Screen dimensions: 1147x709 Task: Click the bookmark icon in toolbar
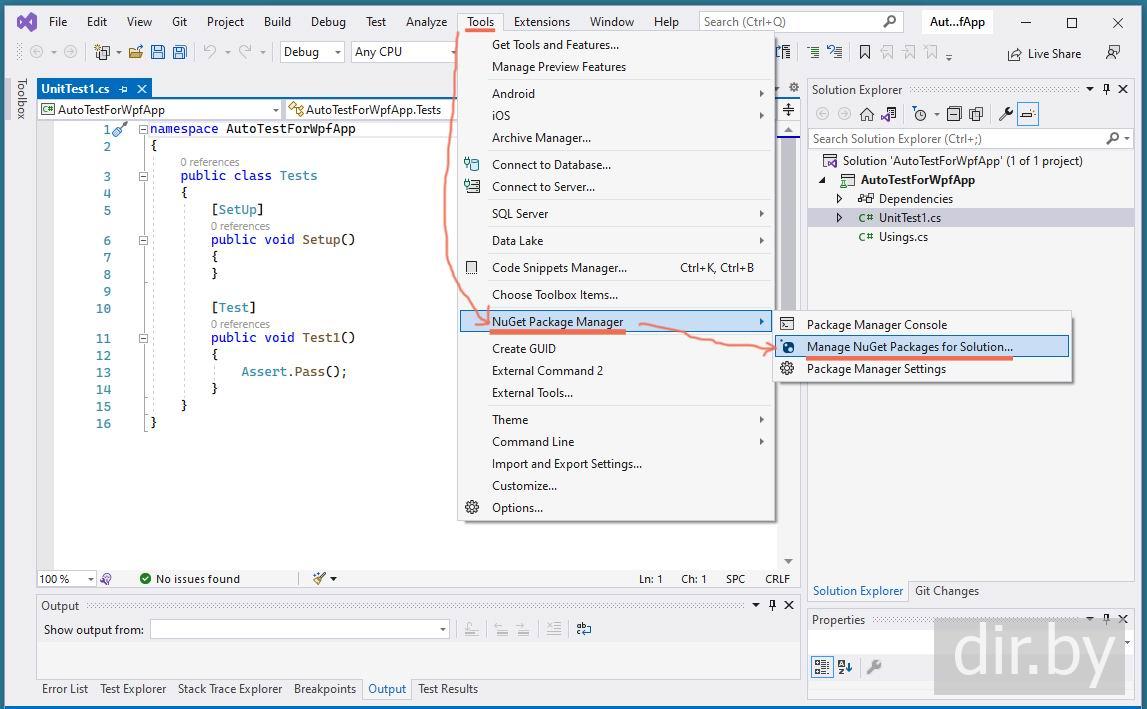865,53
